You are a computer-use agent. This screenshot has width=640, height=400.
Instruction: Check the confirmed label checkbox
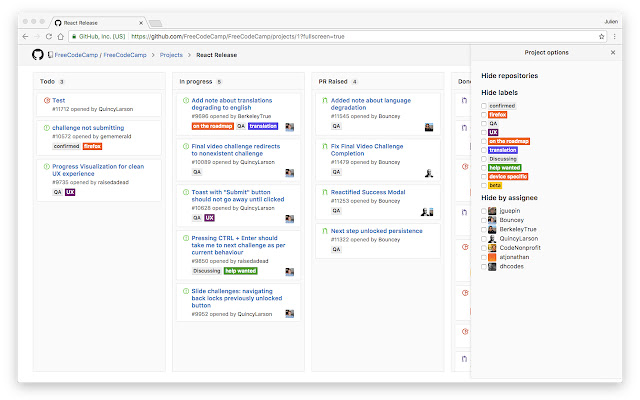pos(484,106)
